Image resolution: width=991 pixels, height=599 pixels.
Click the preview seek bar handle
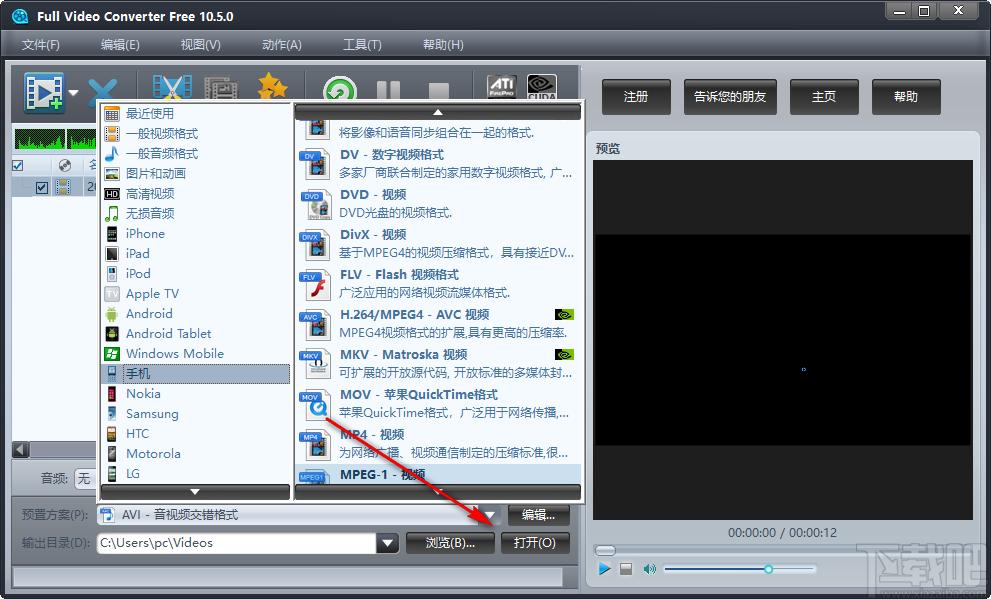(x=605, y=550)
